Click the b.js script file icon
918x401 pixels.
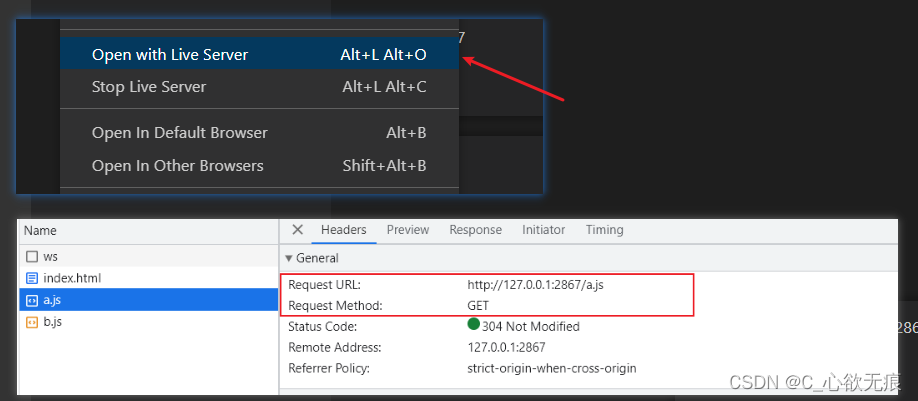point(32,322)
